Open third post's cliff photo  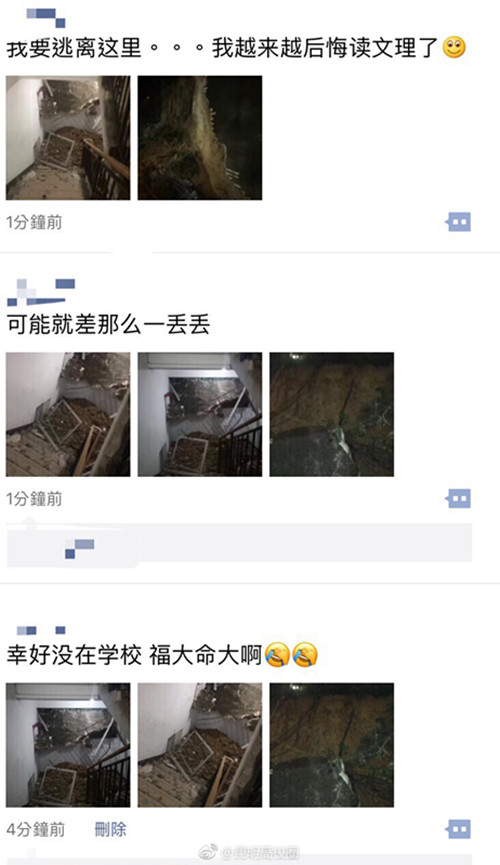(x=332, y=745)
